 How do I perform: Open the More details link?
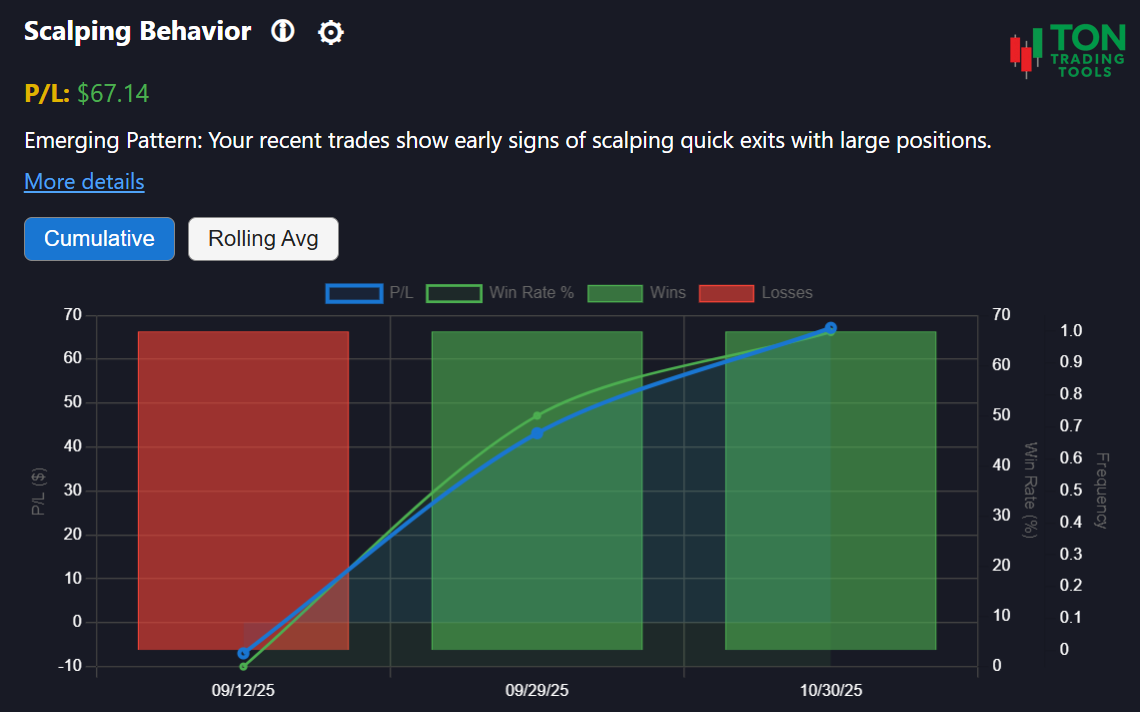click(84, 181)
